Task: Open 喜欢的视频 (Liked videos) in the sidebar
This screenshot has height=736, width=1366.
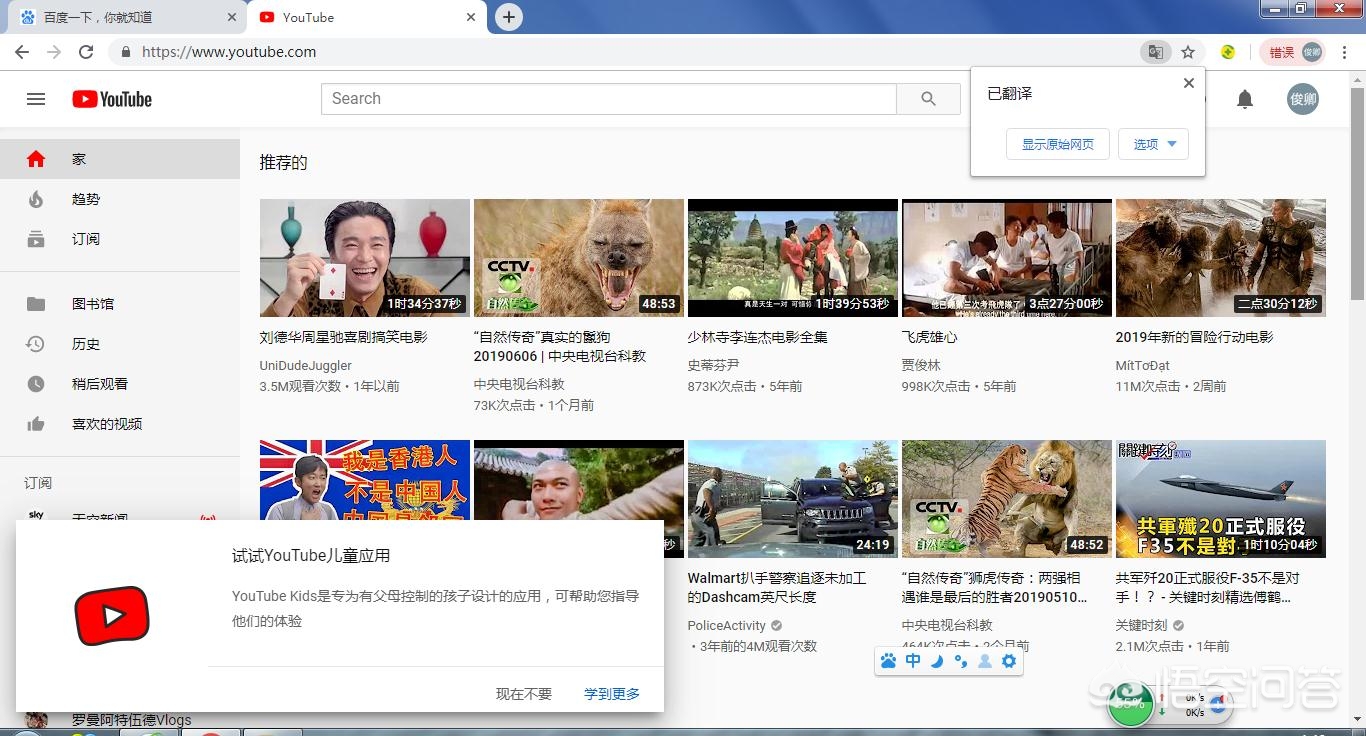Action: click(120, 424)
